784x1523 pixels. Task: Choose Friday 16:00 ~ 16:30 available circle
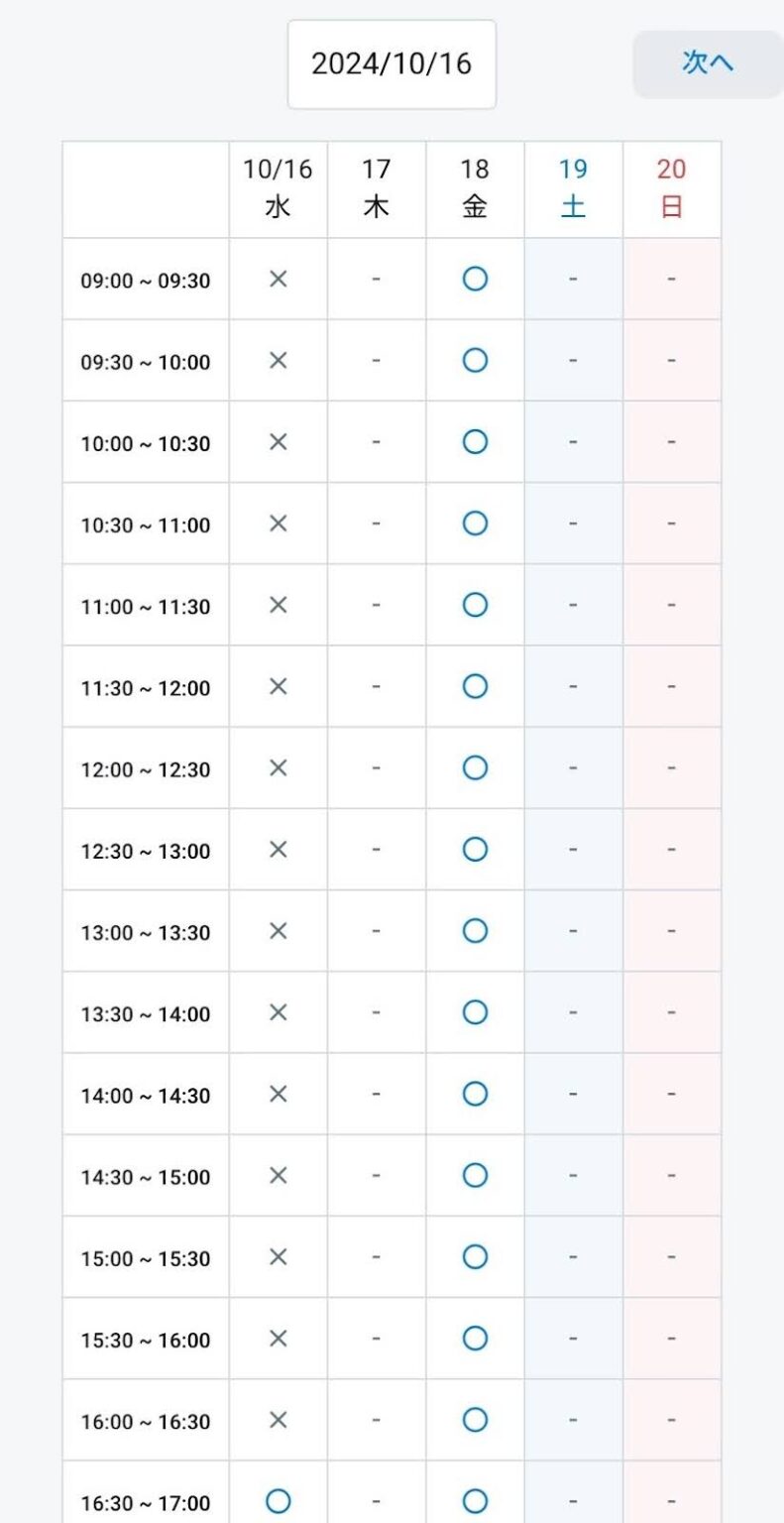pos(475,1420)
